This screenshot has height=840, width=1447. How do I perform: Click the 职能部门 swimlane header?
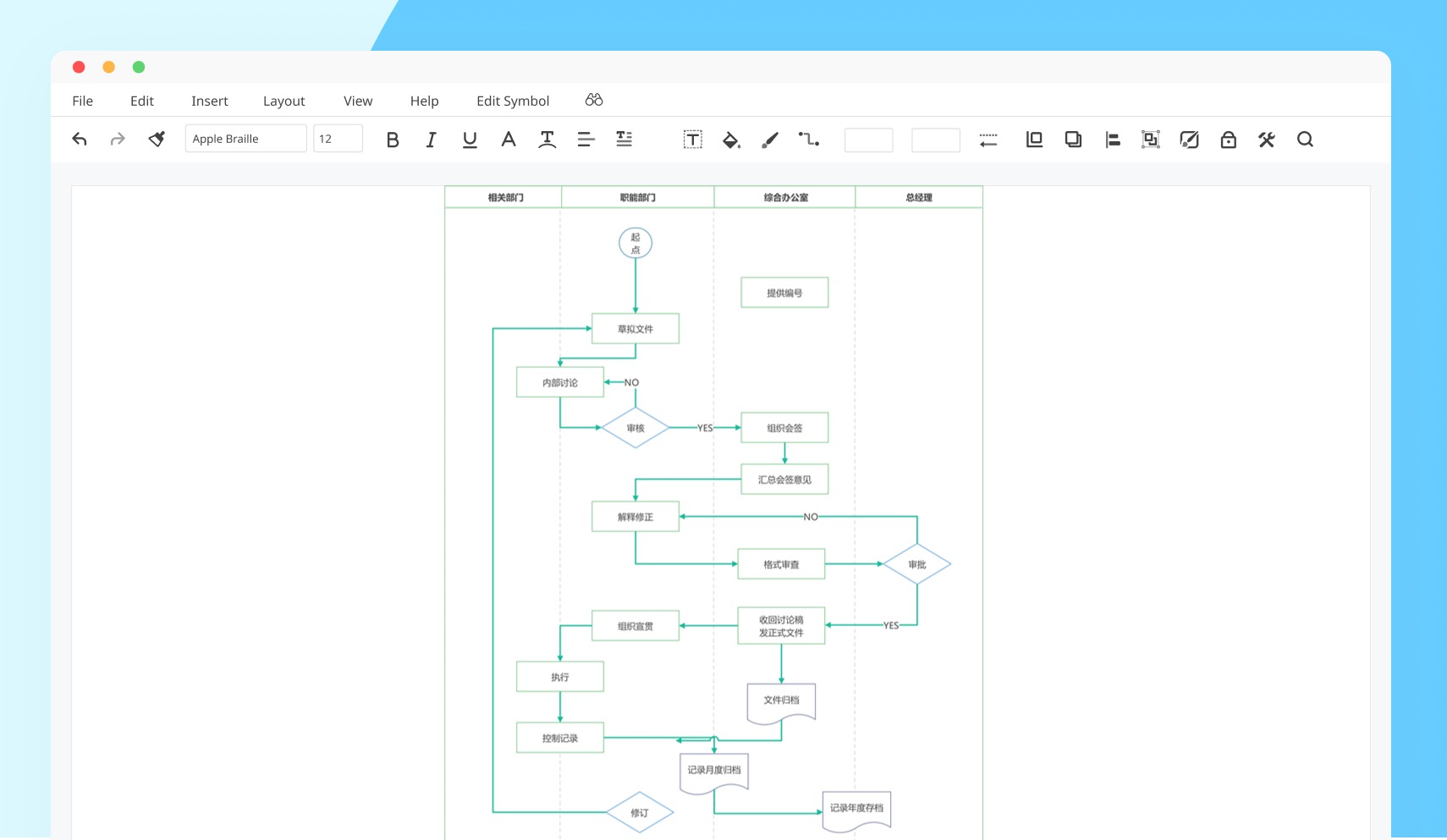[x=638, y=197]
